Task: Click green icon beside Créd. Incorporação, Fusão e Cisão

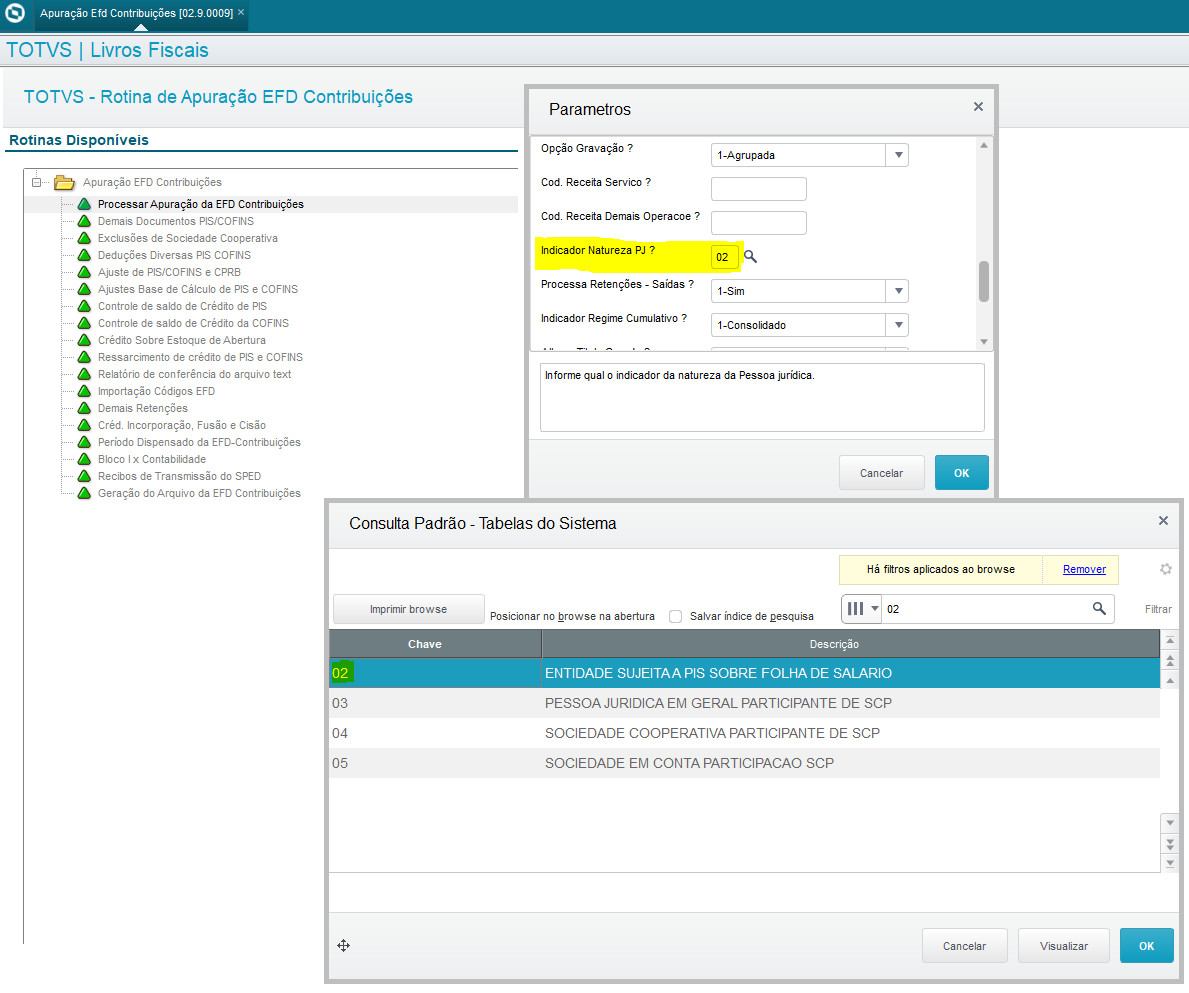Action: click(x=84, y=425)
